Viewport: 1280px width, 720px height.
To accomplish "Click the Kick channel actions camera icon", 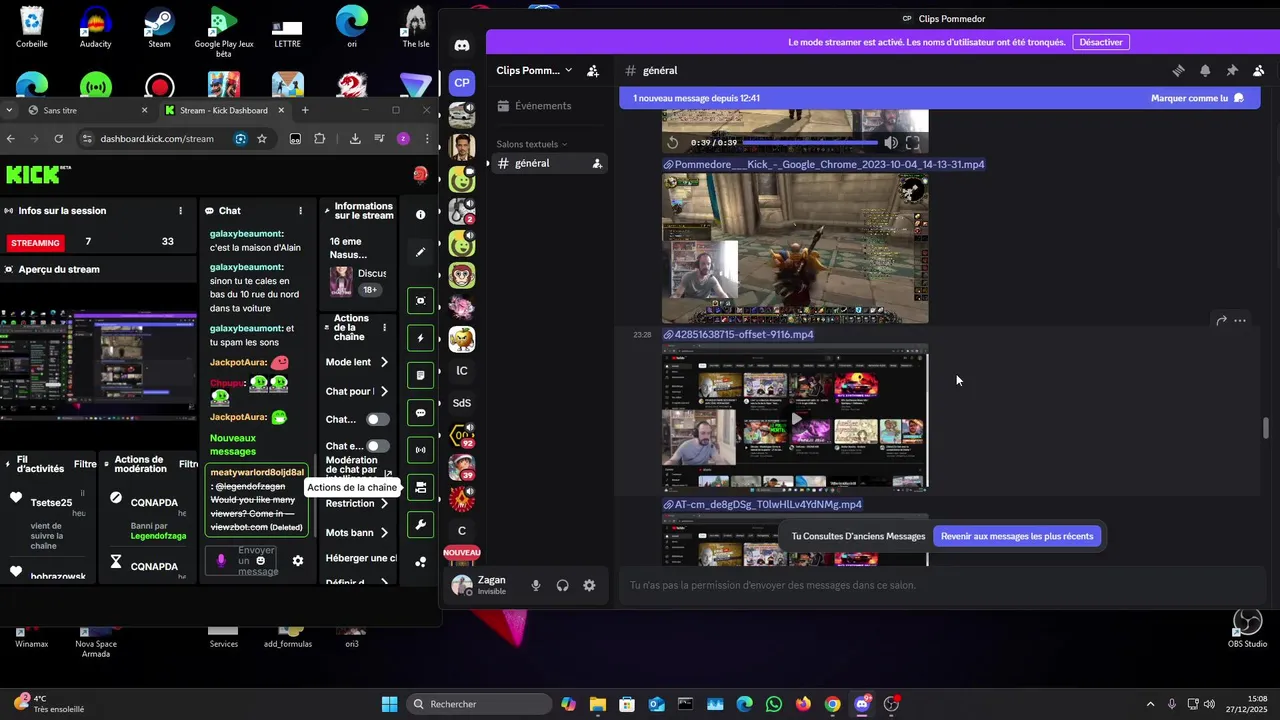I will [x=420, y=488].
